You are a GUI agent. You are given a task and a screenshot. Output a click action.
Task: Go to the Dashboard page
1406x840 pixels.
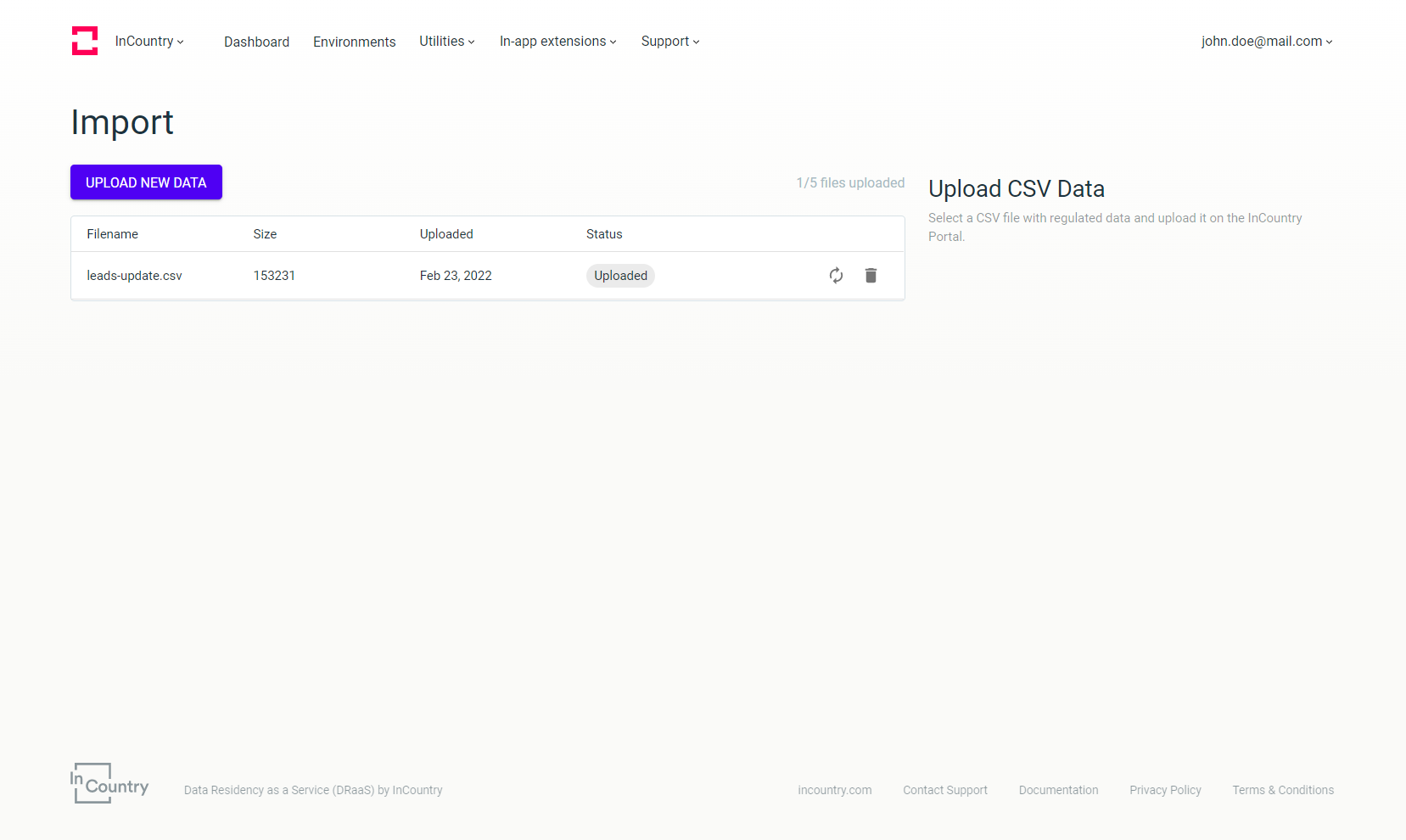[256, 42]
